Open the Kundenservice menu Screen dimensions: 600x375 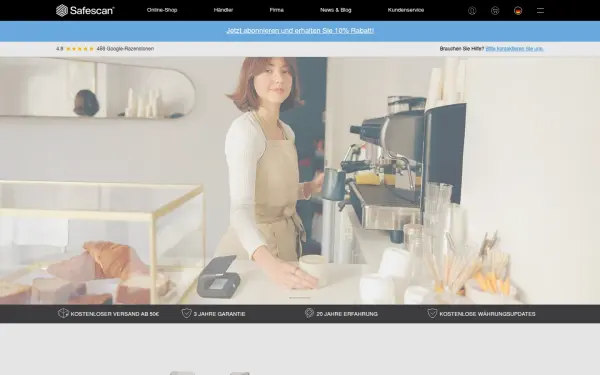point(406,10)
